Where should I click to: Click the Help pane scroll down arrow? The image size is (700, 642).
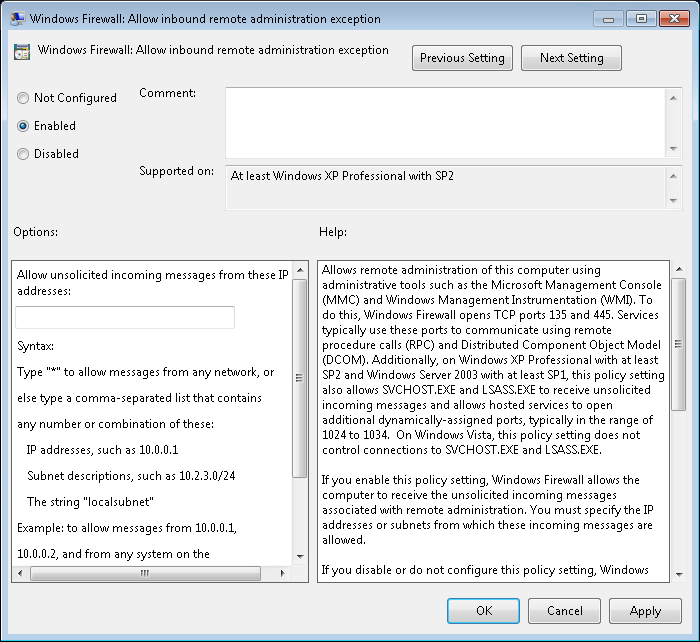click(679, 575)
